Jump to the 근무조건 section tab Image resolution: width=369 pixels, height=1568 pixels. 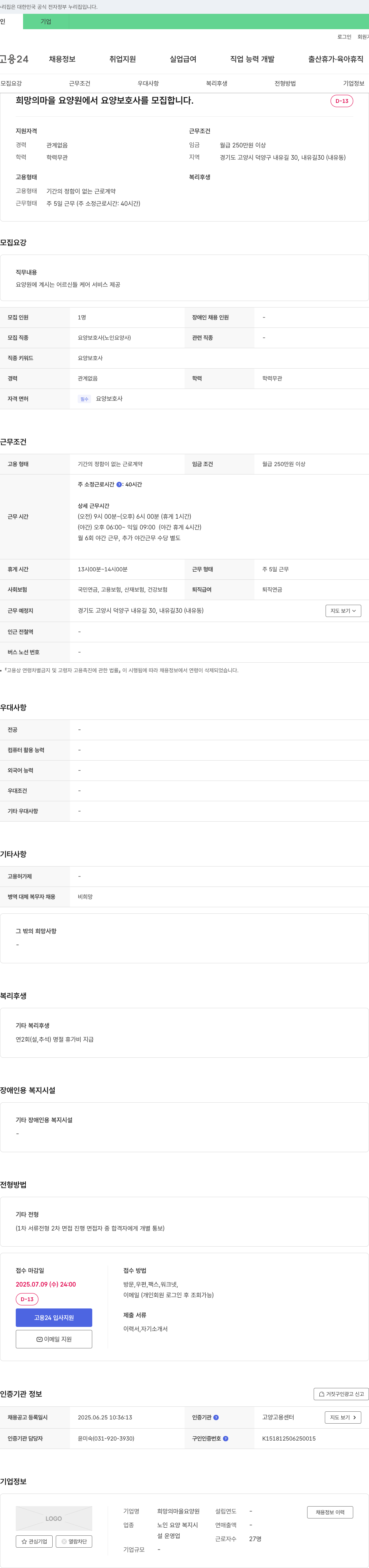(x=80, y=83)
